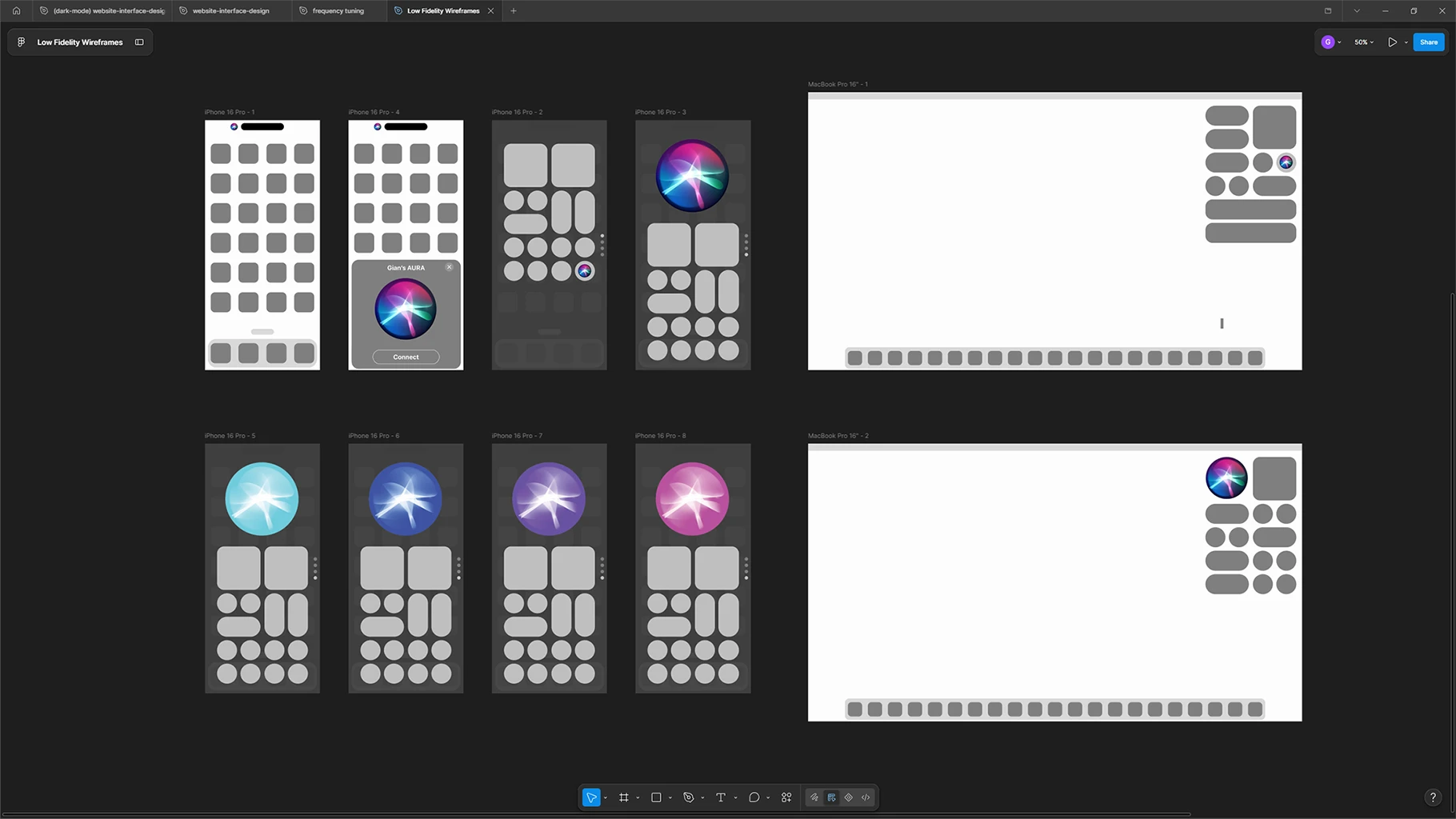Open the Figma main menu icon

coord(22,42)
